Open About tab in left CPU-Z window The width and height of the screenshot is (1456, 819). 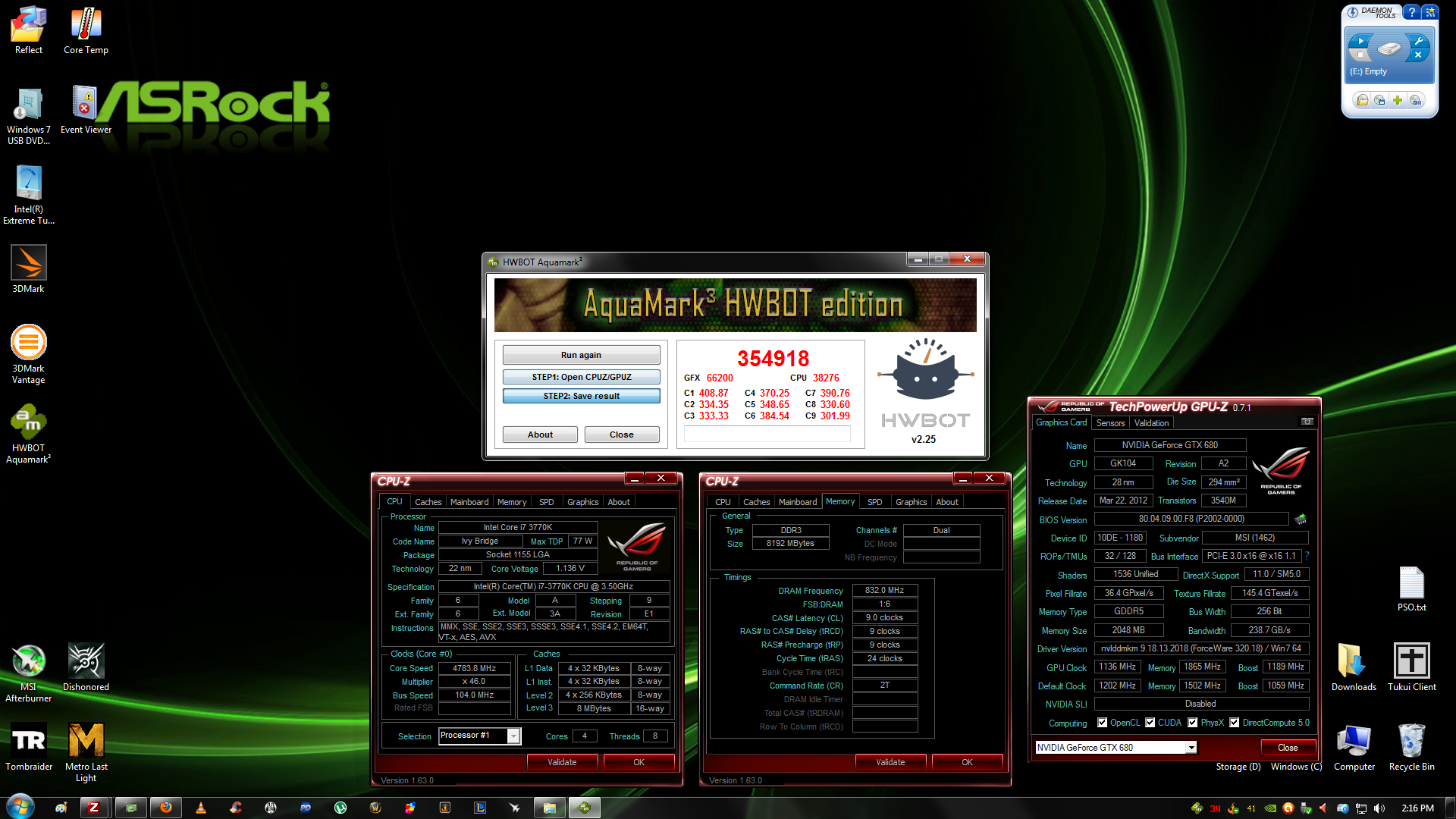pyautogui.click(x=619, y=502)
